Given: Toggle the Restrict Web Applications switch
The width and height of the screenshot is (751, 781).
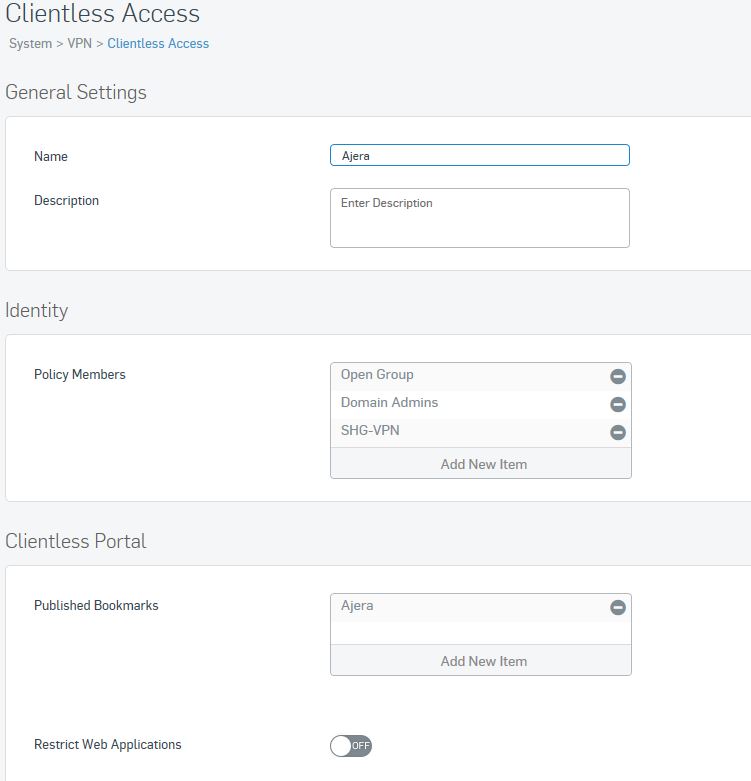Looking at the screenshot, I should (x=351, y=745).
